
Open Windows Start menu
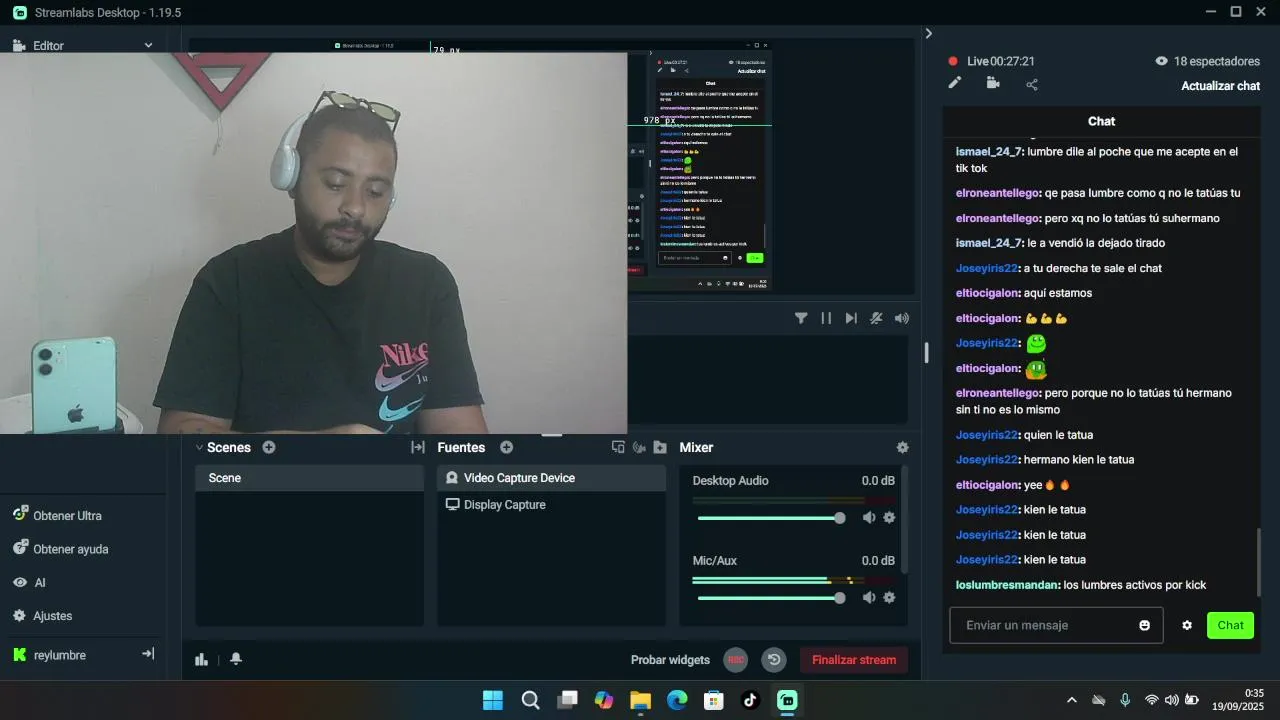pos(493,700)
